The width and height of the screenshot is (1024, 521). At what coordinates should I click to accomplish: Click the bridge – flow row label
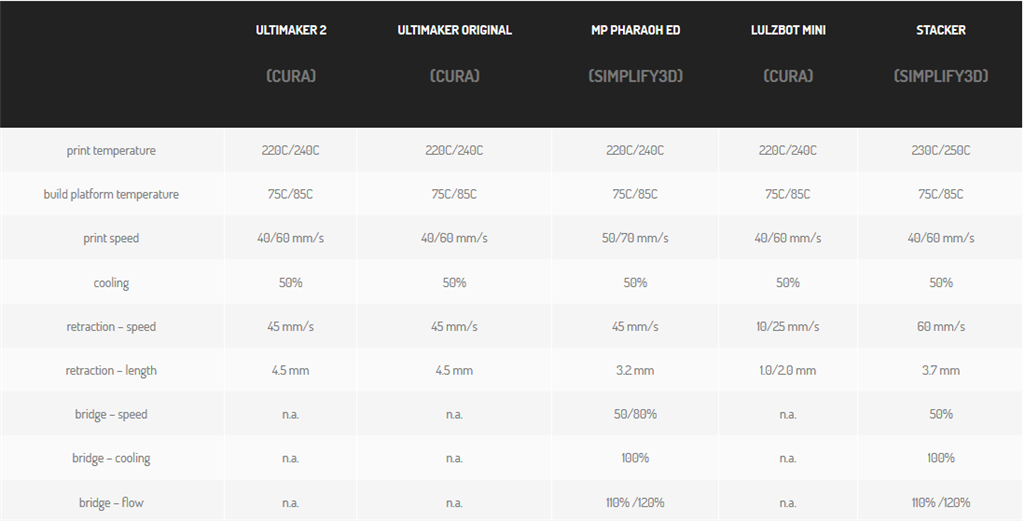[x=111, y=502]
